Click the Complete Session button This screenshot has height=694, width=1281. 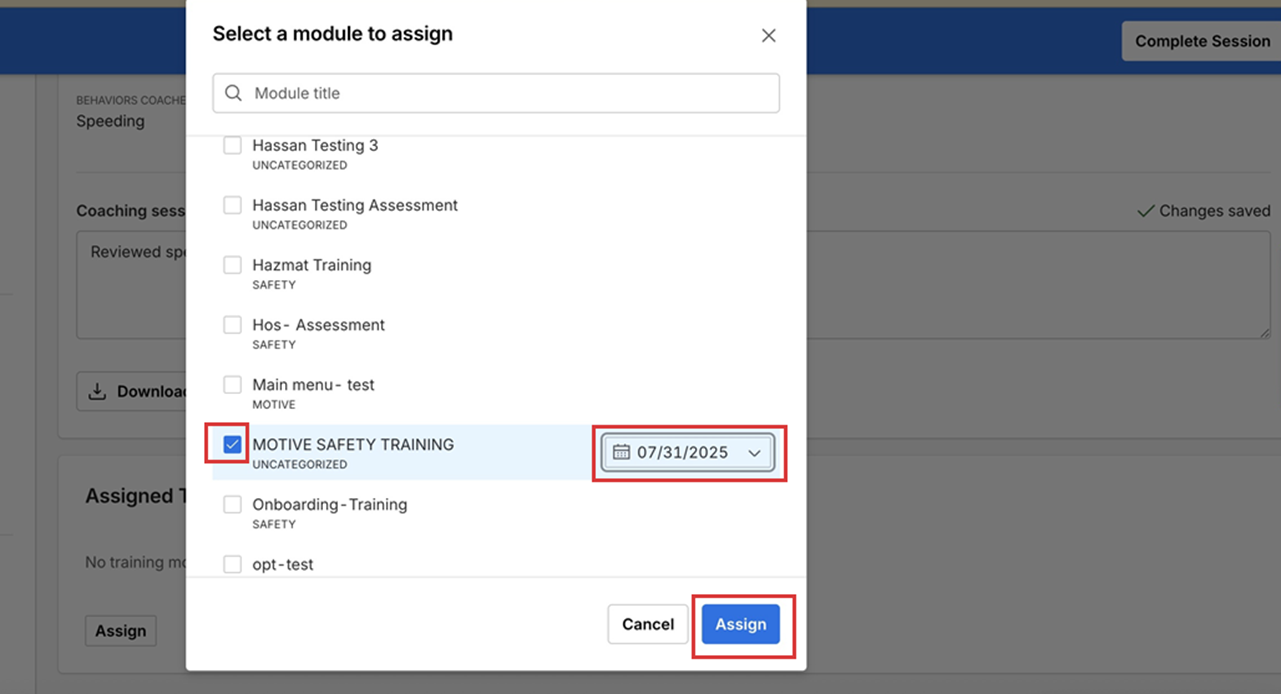[1202, 41]
